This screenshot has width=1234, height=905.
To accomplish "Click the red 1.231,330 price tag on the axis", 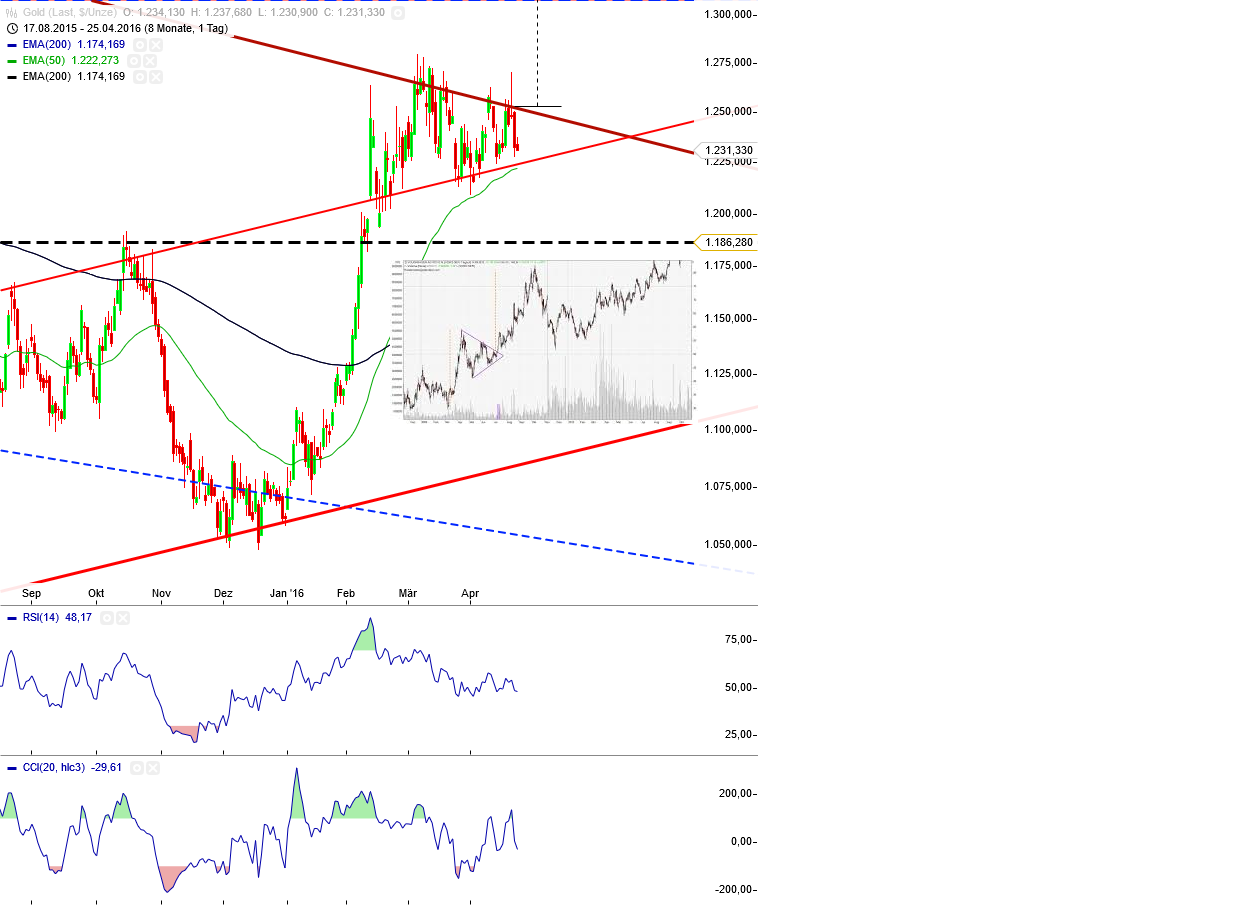I will pyautogui.click(x=727, y=152).
